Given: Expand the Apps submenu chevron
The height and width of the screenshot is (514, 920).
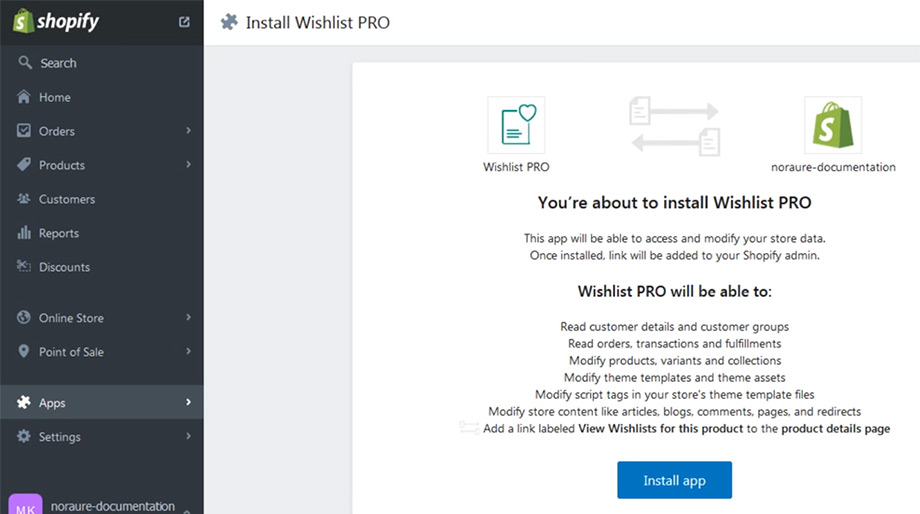Looking at the screenshot, I should pyautogui.click(x=188, y=402).
